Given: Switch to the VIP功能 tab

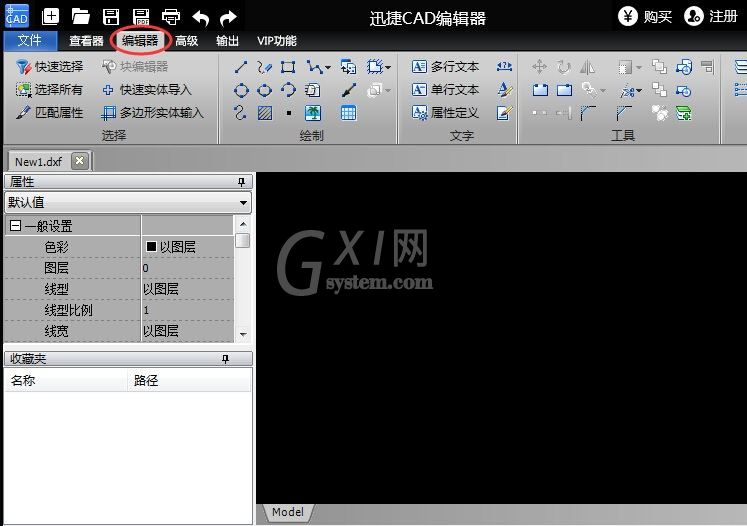Looking at the screenshot, I should tap(277, 41).
